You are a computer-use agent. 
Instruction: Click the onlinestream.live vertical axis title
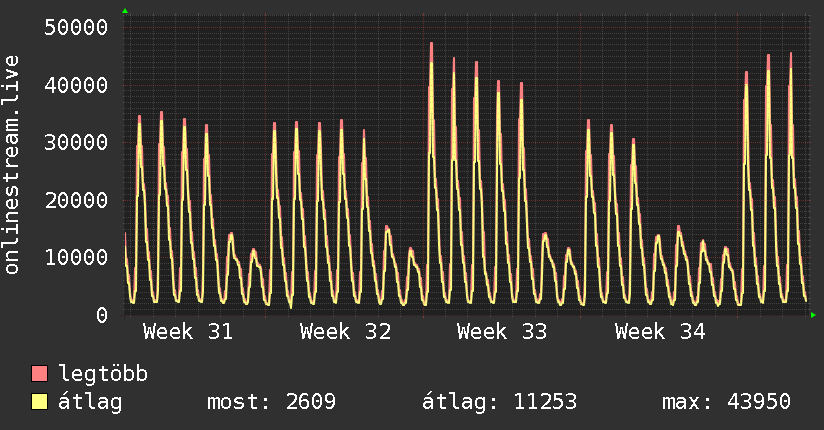coord(12,165)
